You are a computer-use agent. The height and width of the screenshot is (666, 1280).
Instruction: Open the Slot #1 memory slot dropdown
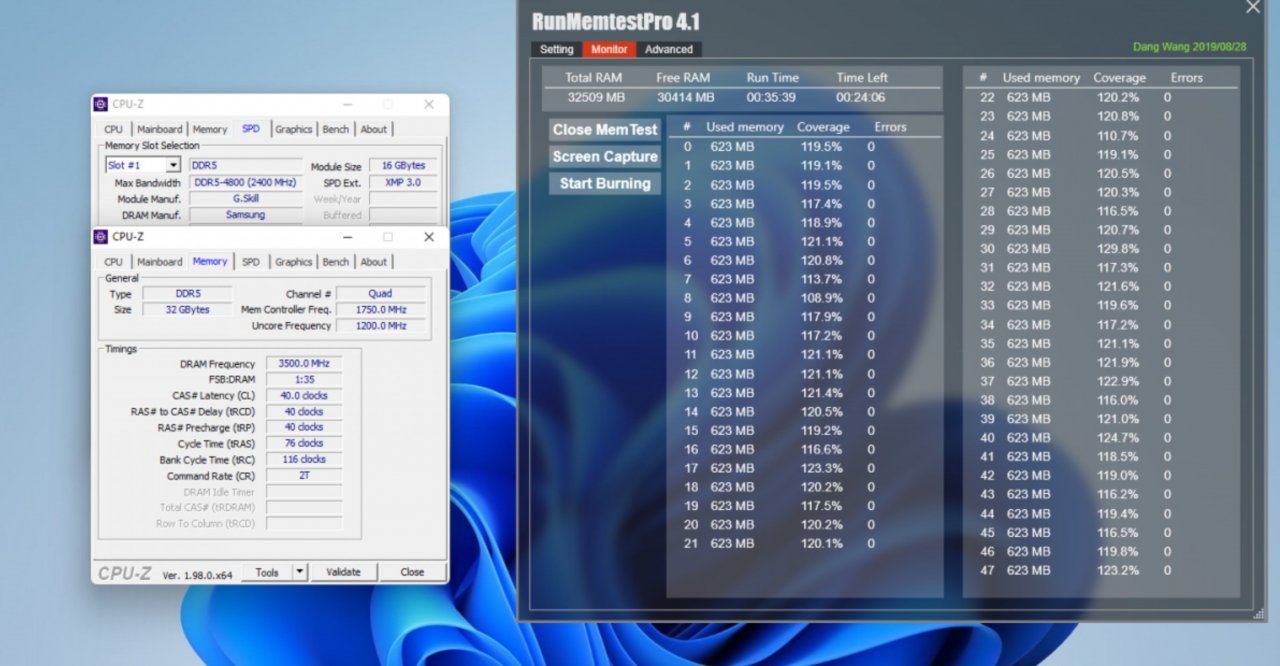(x=173, y=165)
